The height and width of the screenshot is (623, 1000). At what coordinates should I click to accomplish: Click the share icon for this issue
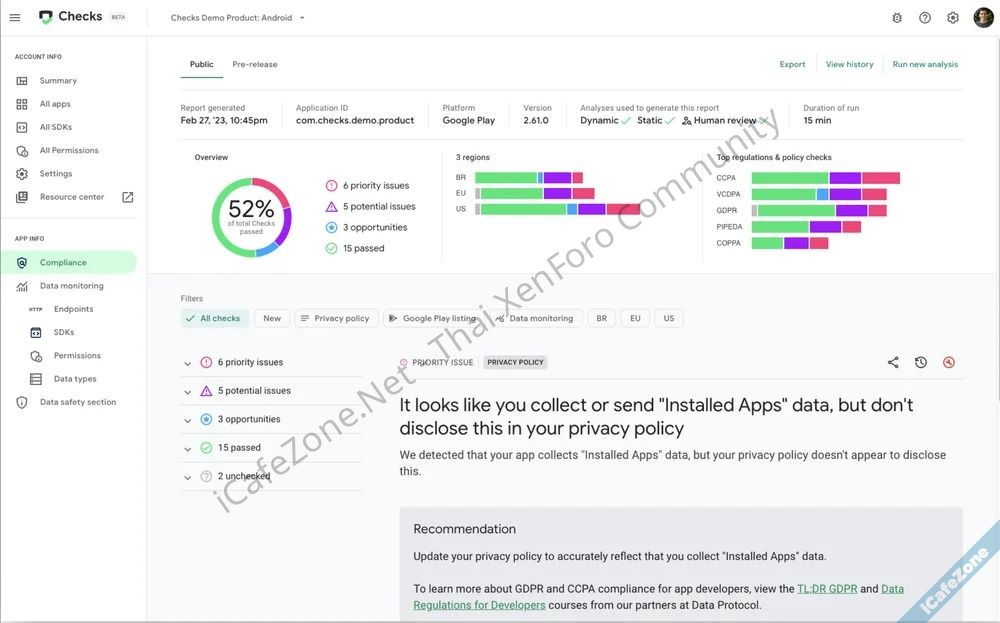(893, 362)
